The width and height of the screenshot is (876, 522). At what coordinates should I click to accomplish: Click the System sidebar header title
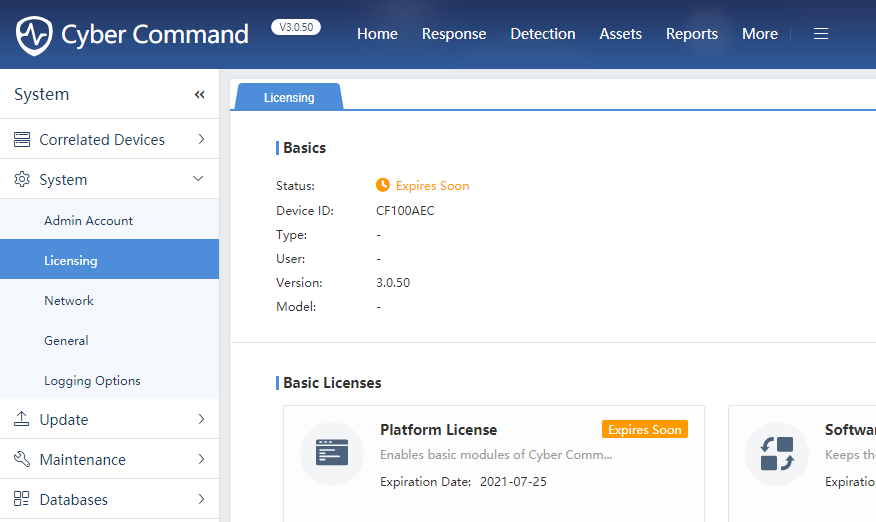click(x=41, y=94)
